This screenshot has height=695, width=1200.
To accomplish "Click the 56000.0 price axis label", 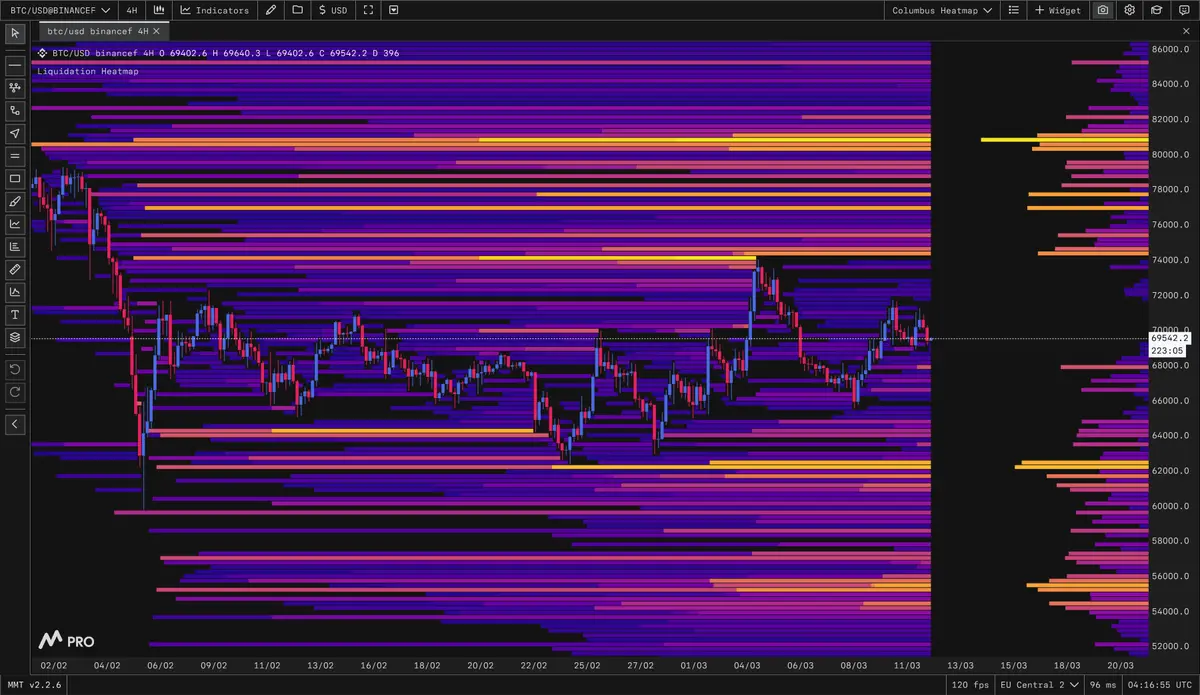I will pyautogui.click(x=1170, y=576).
